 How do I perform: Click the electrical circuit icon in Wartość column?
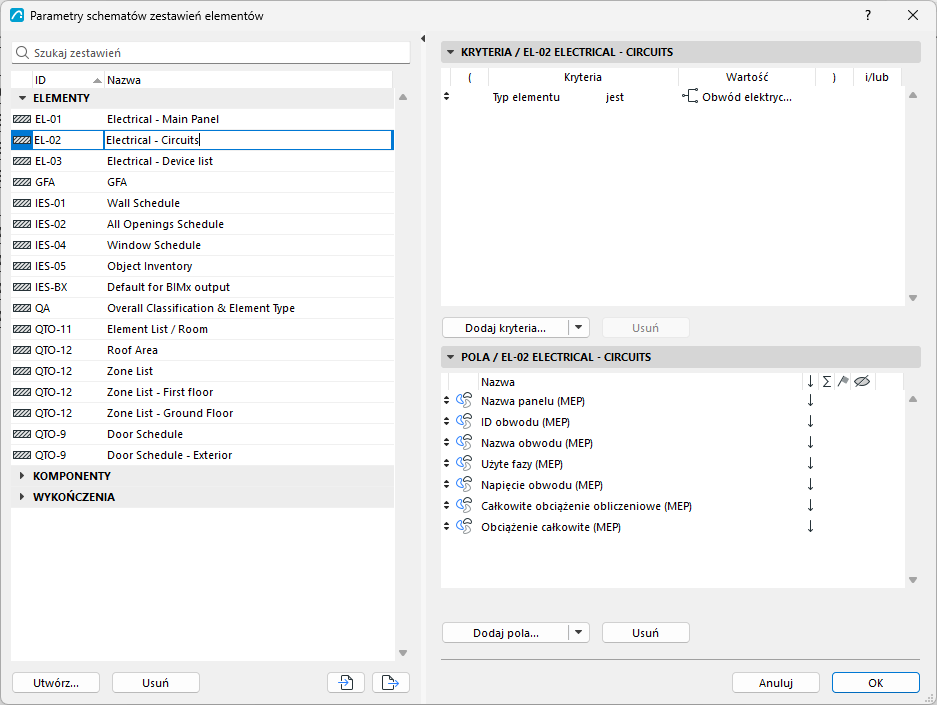690,96
